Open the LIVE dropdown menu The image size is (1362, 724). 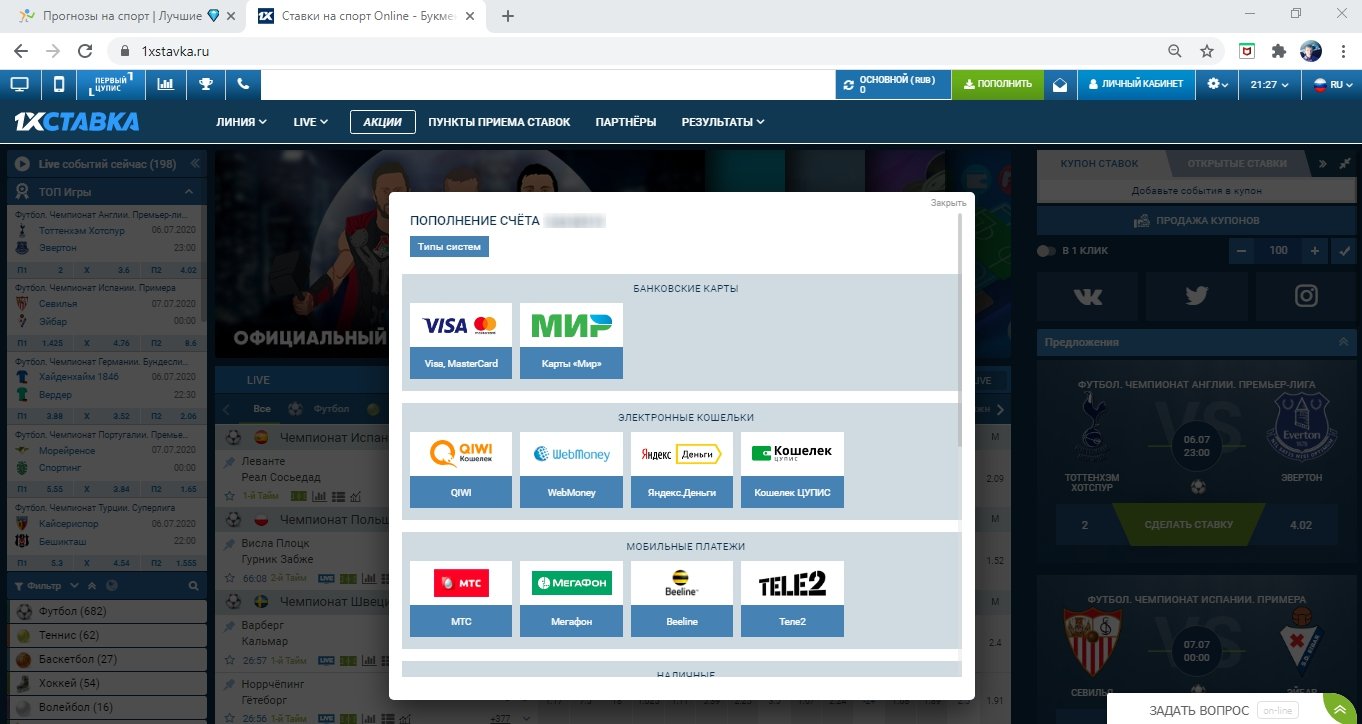click(x=311, y=122)
